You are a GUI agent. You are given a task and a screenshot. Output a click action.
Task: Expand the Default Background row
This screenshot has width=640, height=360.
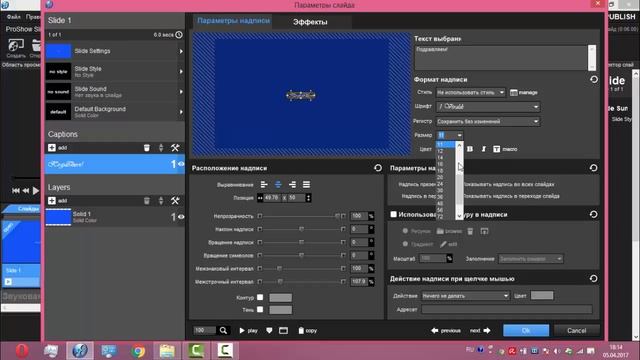coord(115,112)
